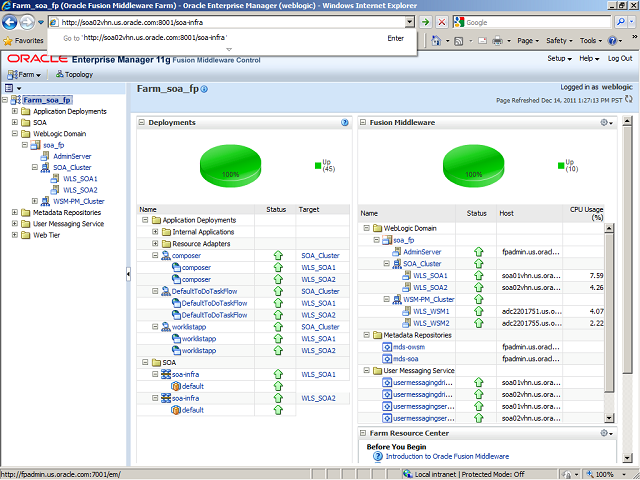640x480 pixels.
Task: Click the Fusion Middleware table vertical scrollbar
Action: point(610,300)
